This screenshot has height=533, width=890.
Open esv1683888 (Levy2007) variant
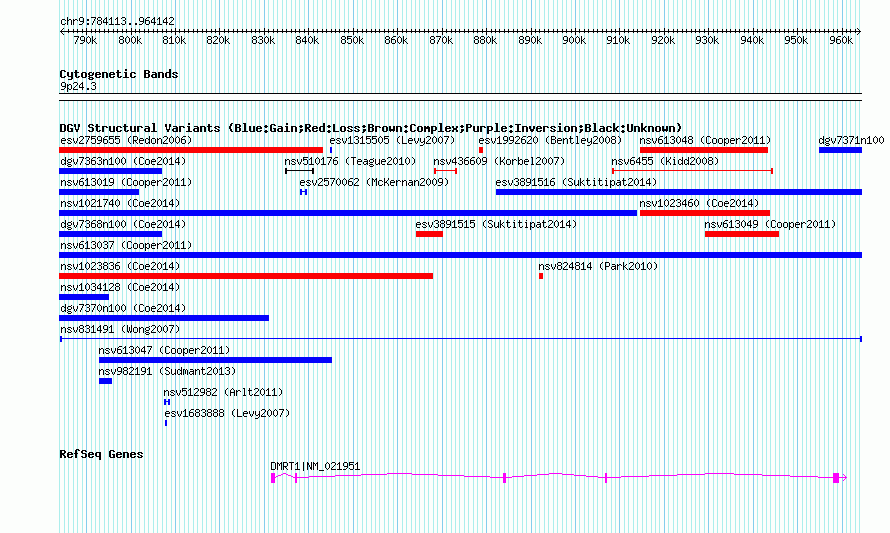coord(227,413)
